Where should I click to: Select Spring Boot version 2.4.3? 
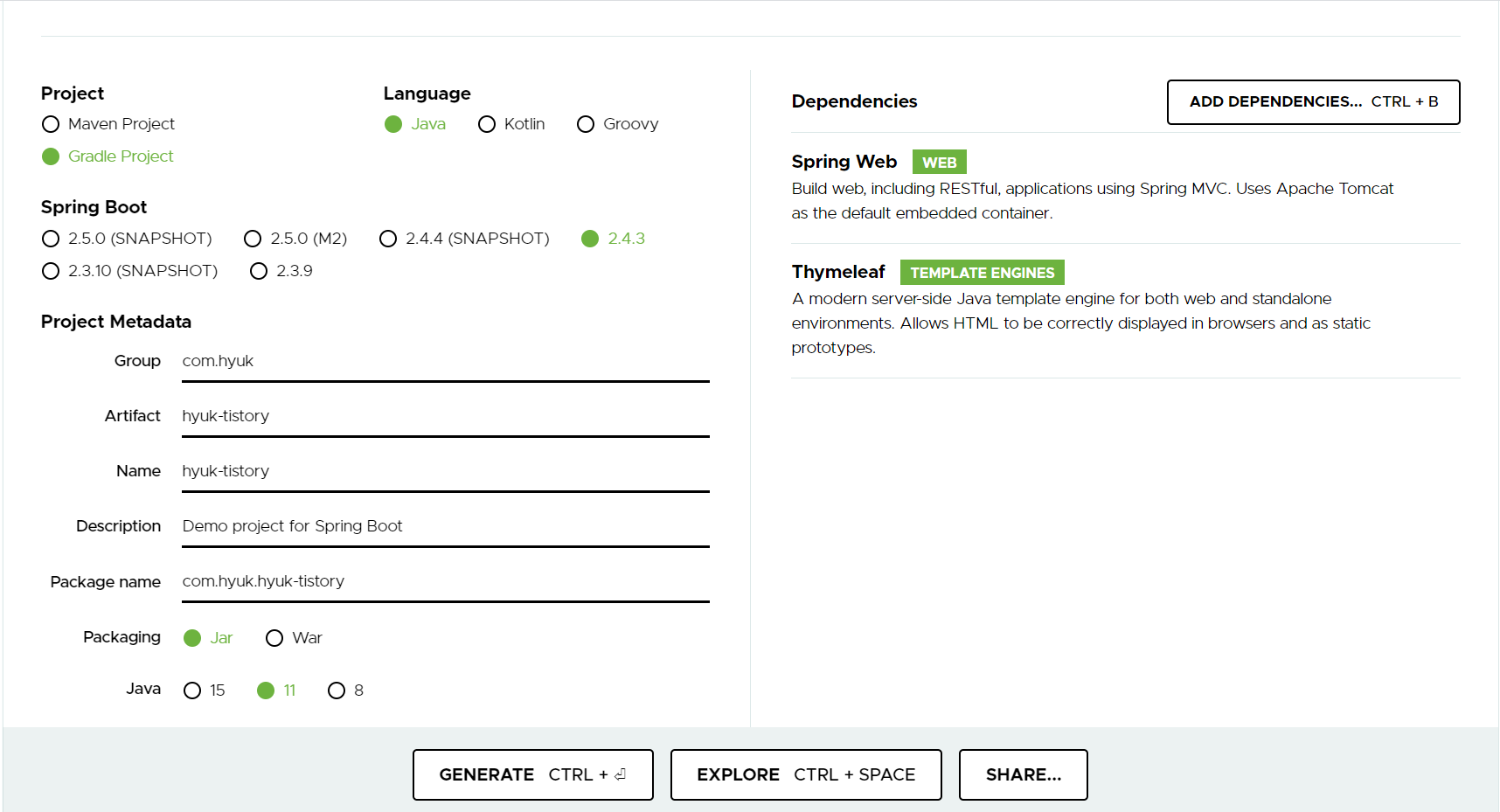(x=613, y=239)
